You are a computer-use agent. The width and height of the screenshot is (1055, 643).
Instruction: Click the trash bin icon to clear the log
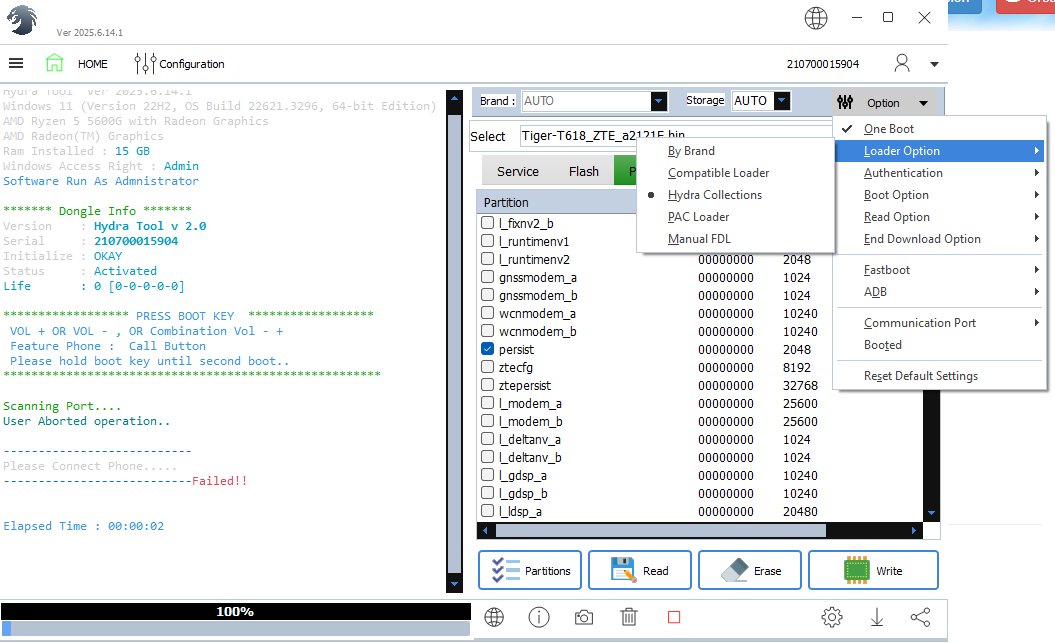pyautogui.click(x=629, y=617)
